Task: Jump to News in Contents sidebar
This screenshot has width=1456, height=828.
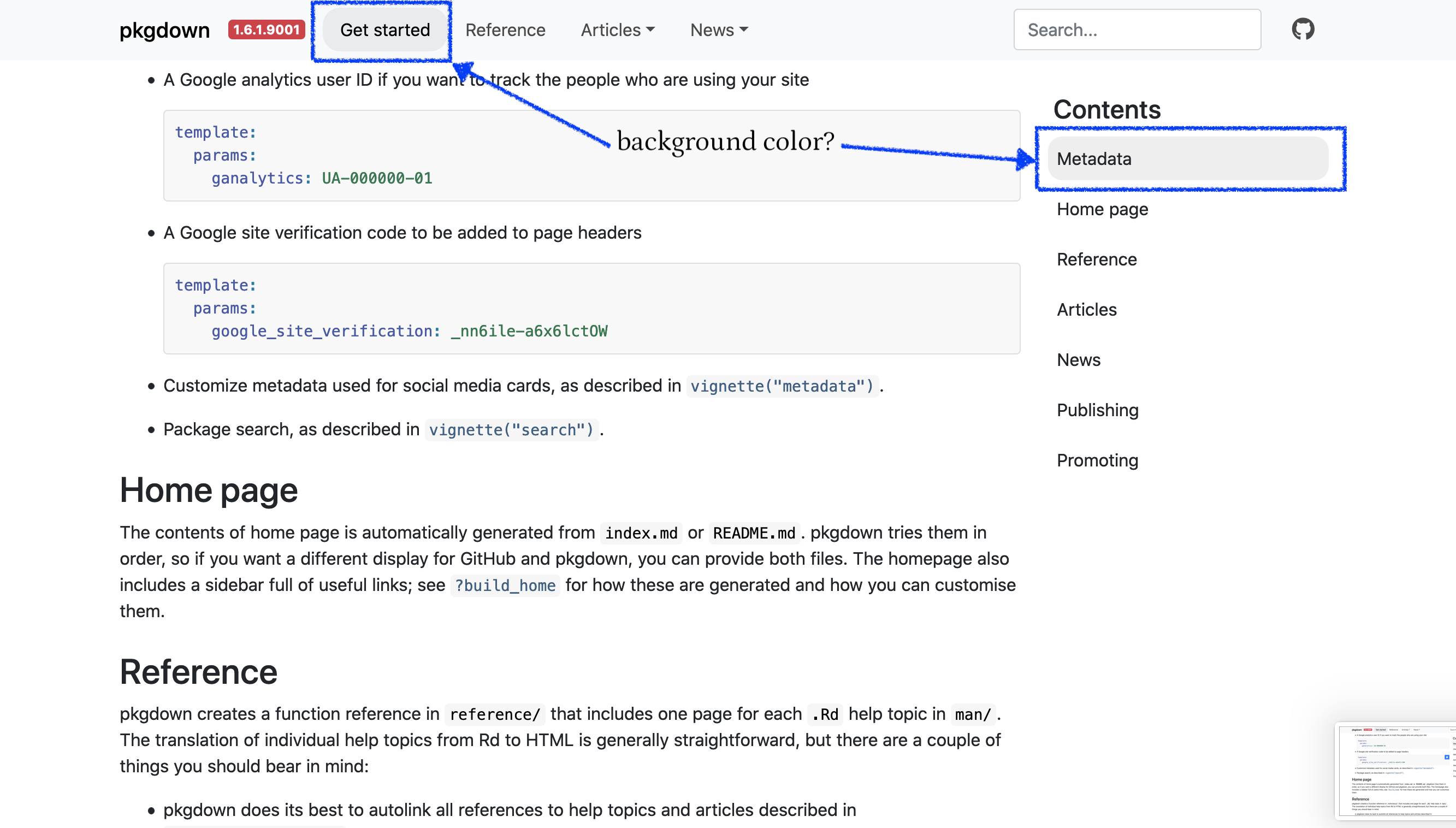Action: click(x=1078, y=360)
